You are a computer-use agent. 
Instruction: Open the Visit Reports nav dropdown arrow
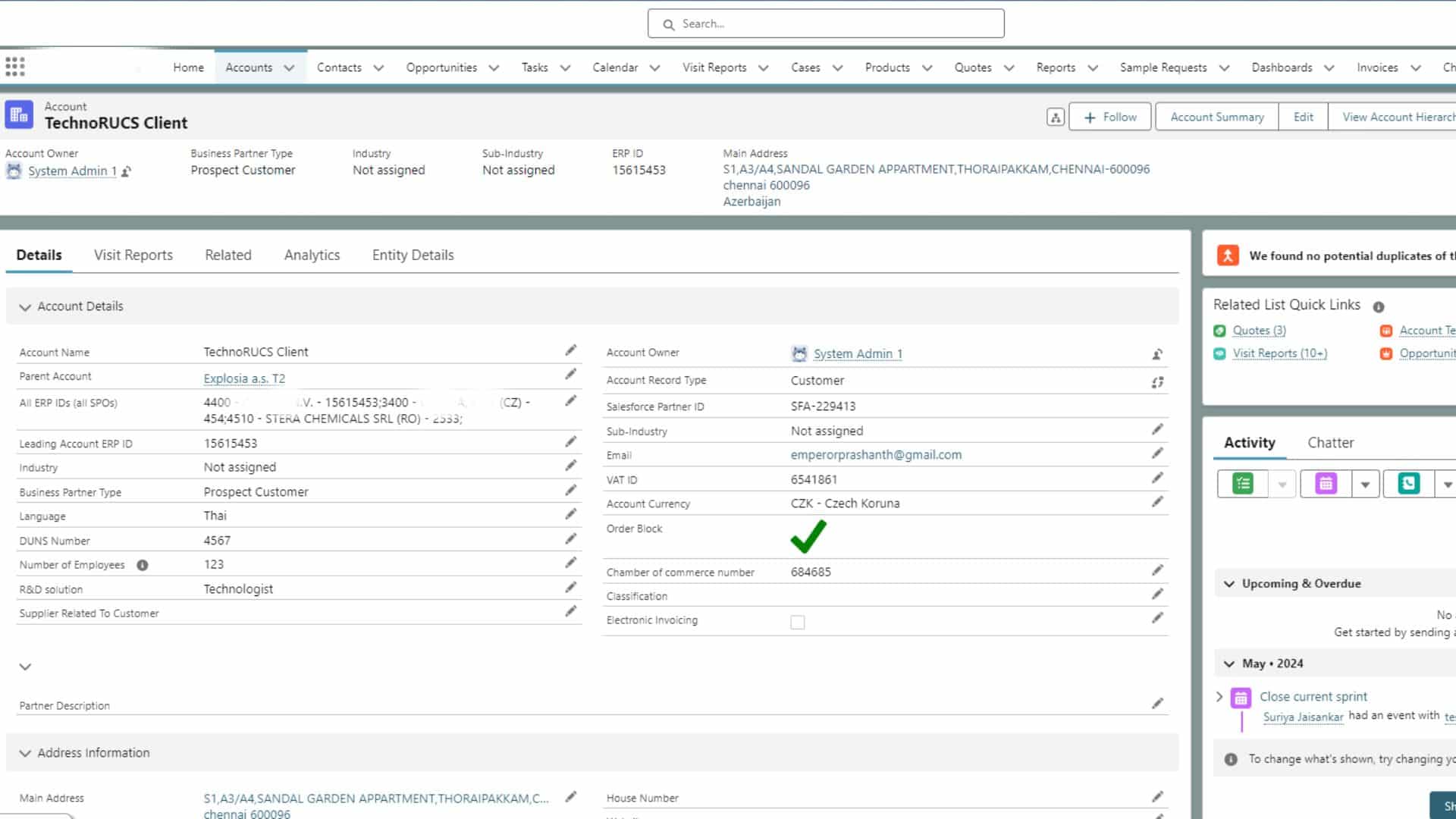763,67
